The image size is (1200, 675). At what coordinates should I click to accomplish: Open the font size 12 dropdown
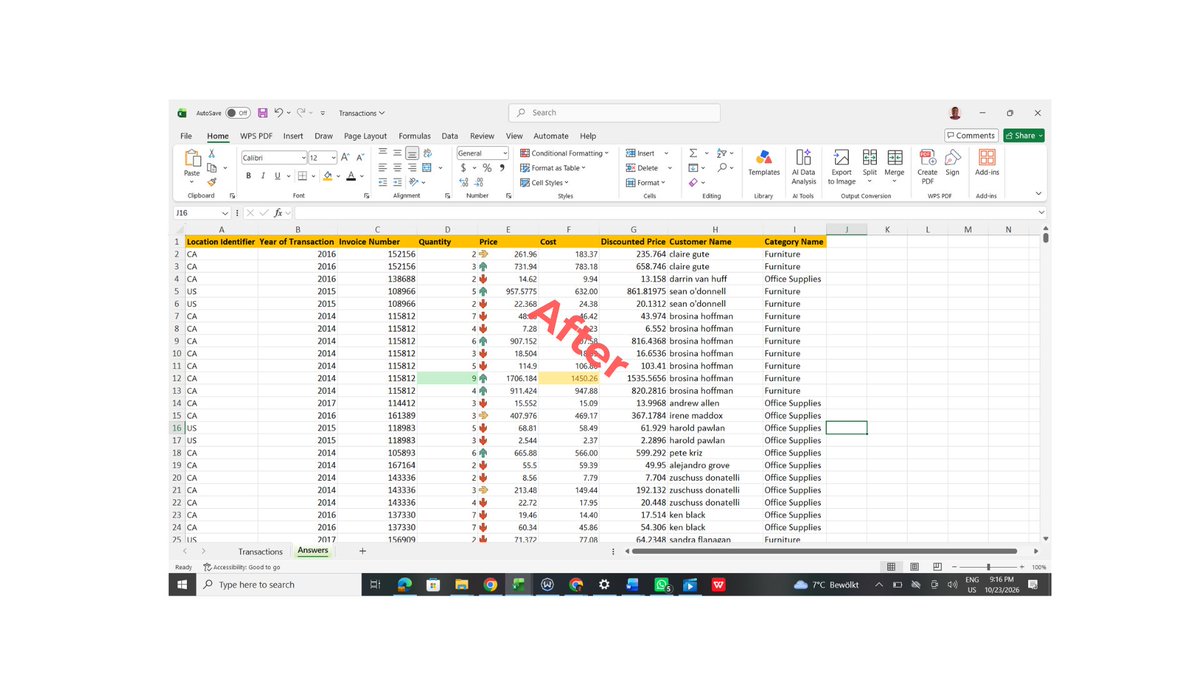333,158
